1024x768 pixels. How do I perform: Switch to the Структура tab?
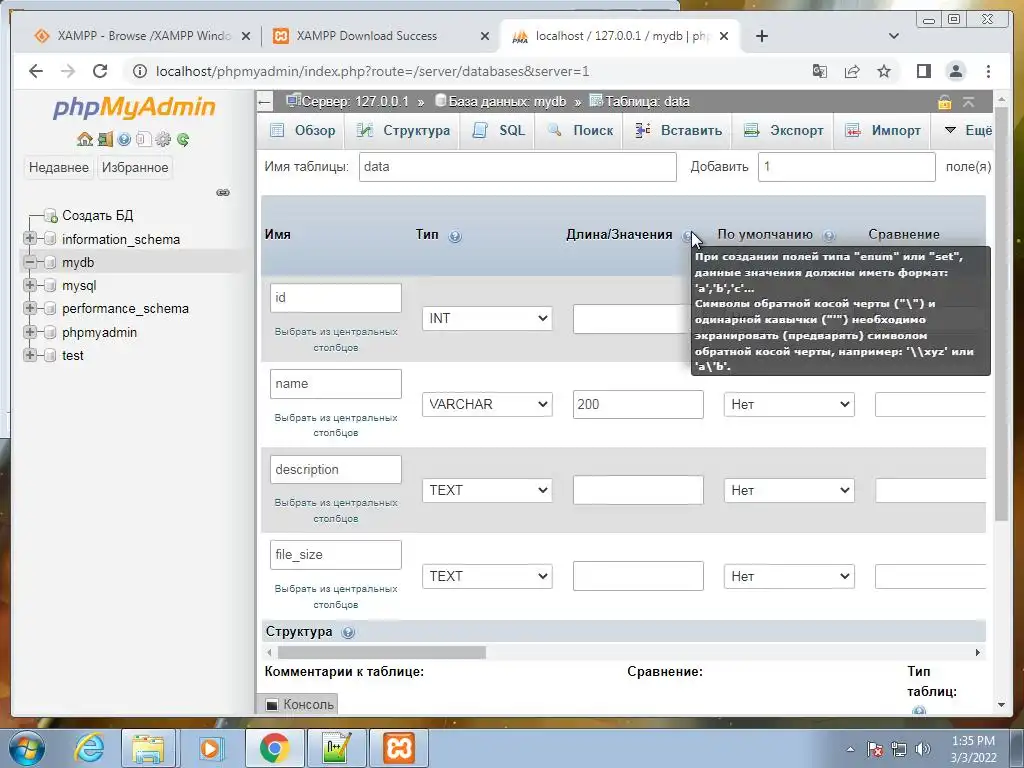click(403, 131)
